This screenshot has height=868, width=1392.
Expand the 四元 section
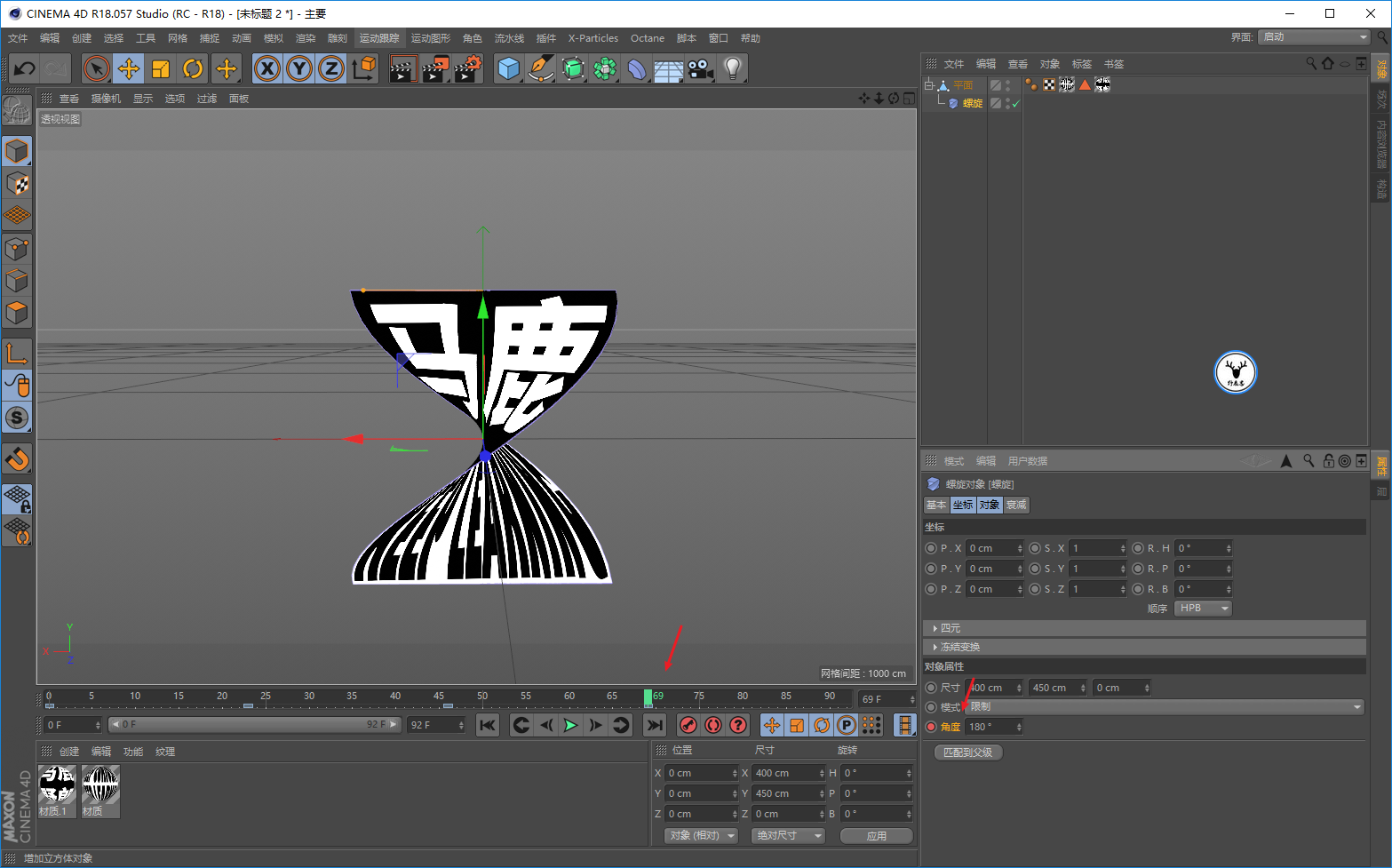[x=1144, y=628]
